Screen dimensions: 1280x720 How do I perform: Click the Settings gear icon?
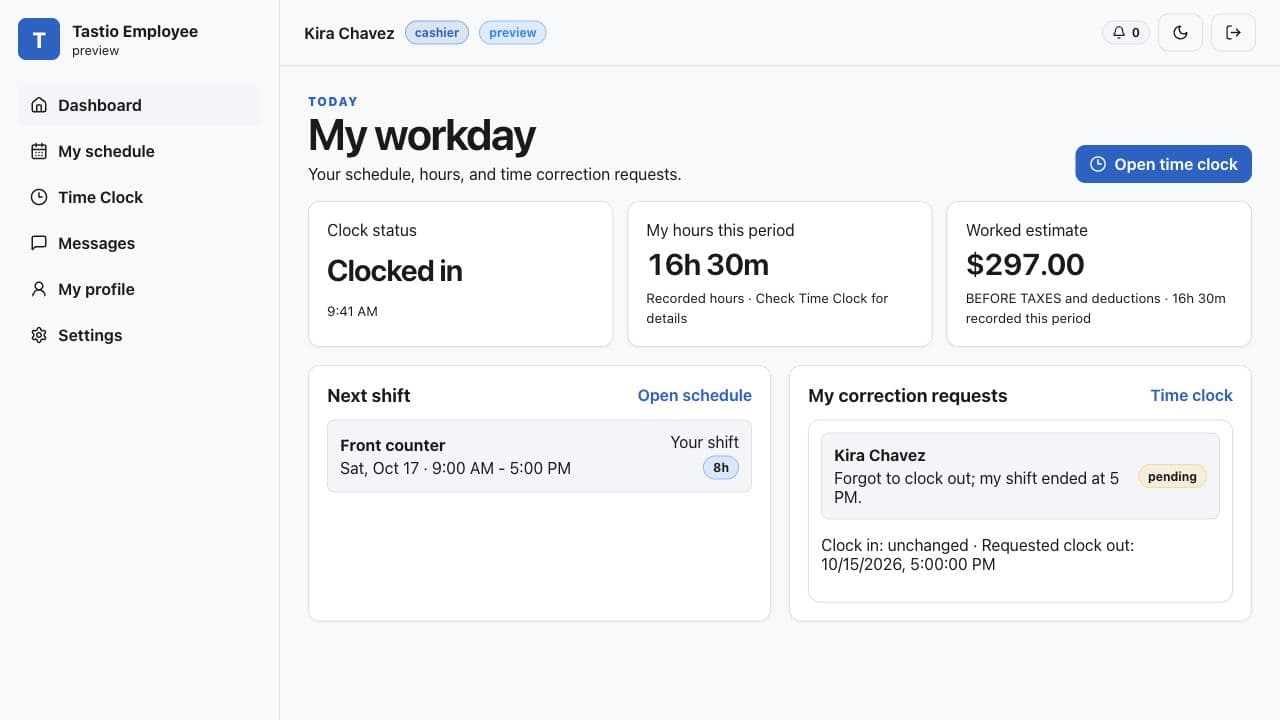point(39,335)
